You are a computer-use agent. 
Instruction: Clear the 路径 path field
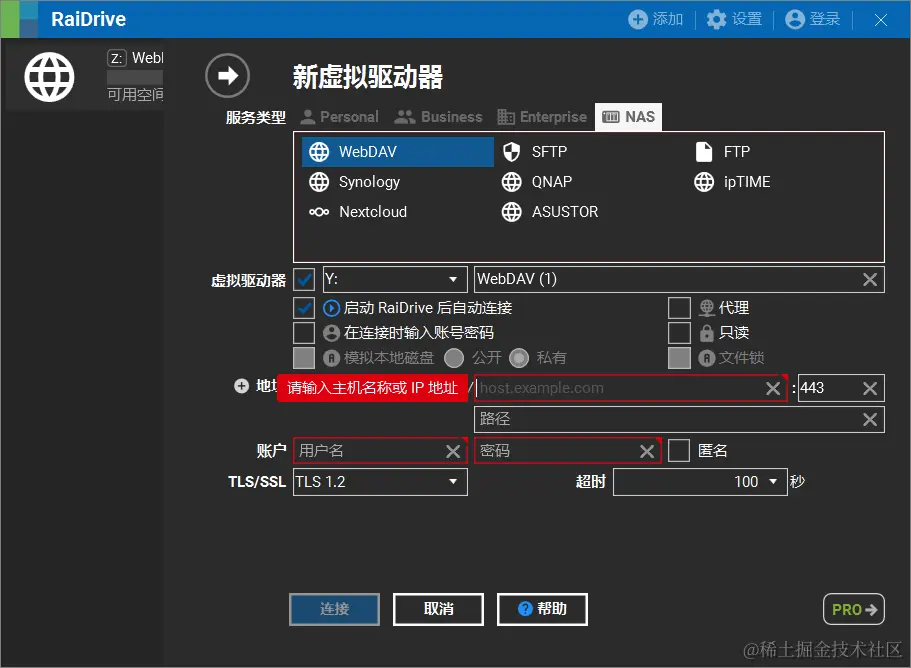point(870,419)
